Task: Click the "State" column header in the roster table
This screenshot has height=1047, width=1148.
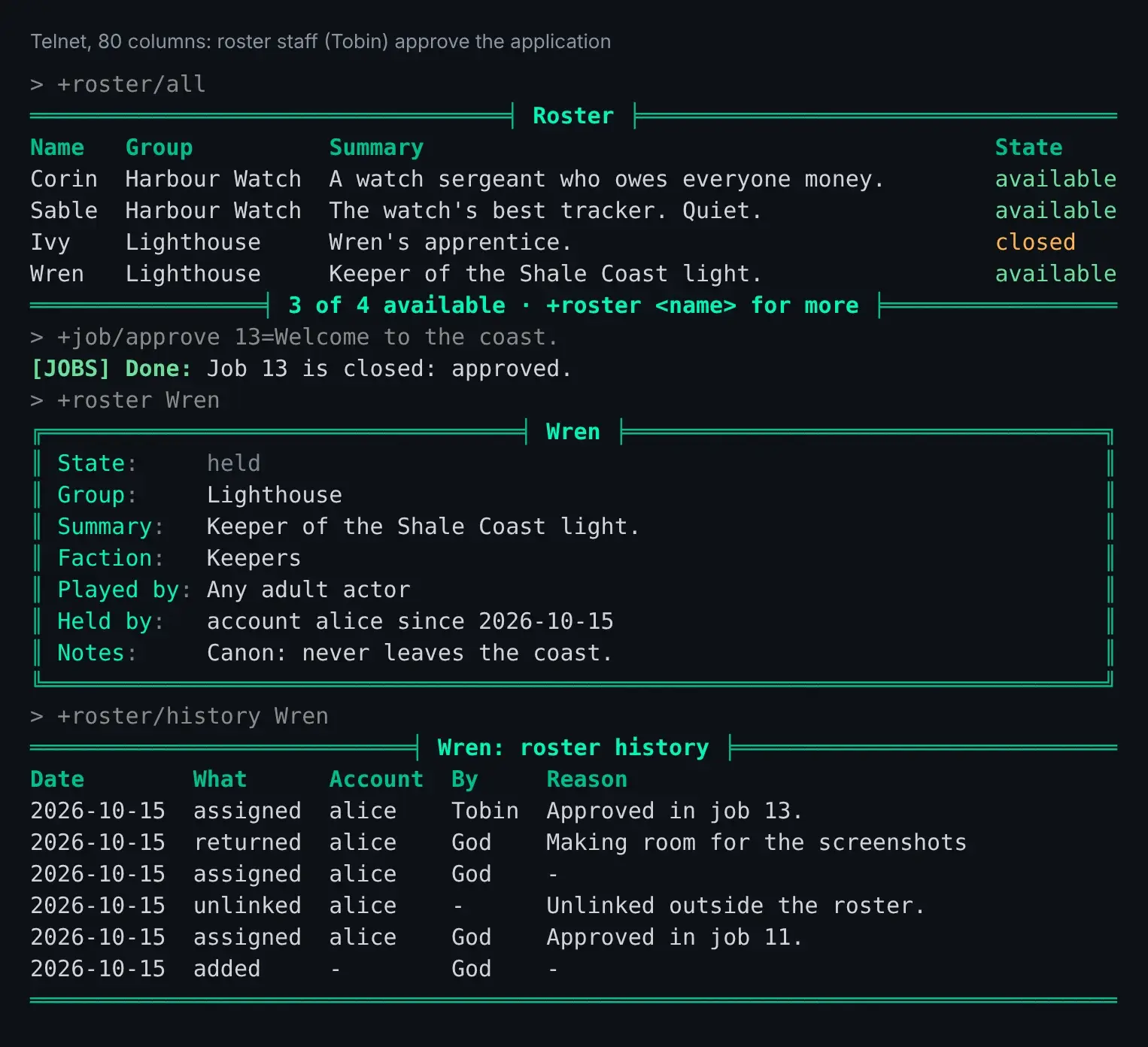Action: 1028,147
